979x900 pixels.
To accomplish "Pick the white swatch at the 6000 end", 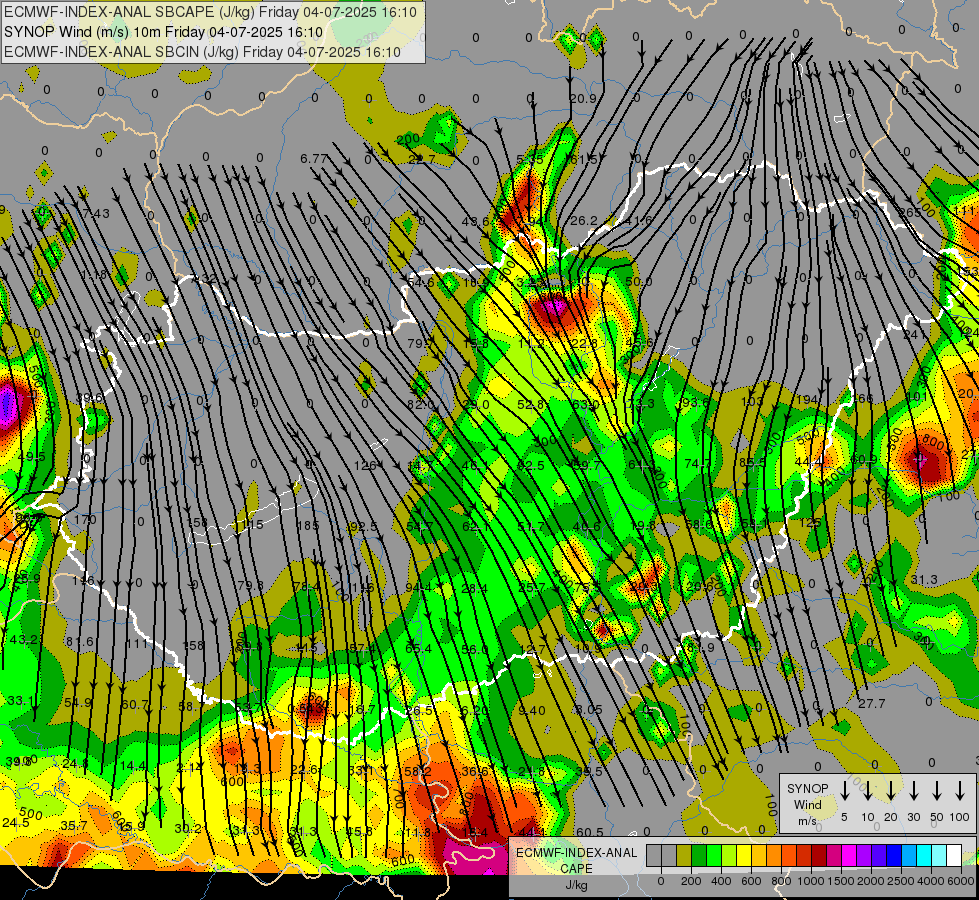I will tap(955, 856).
